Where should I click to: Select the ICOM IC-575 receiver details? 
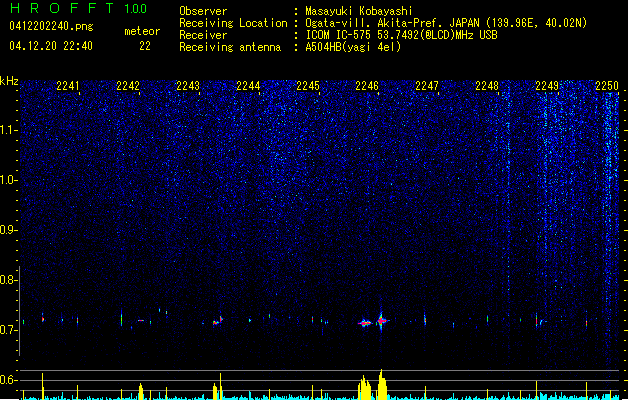(x=402, y=35)
